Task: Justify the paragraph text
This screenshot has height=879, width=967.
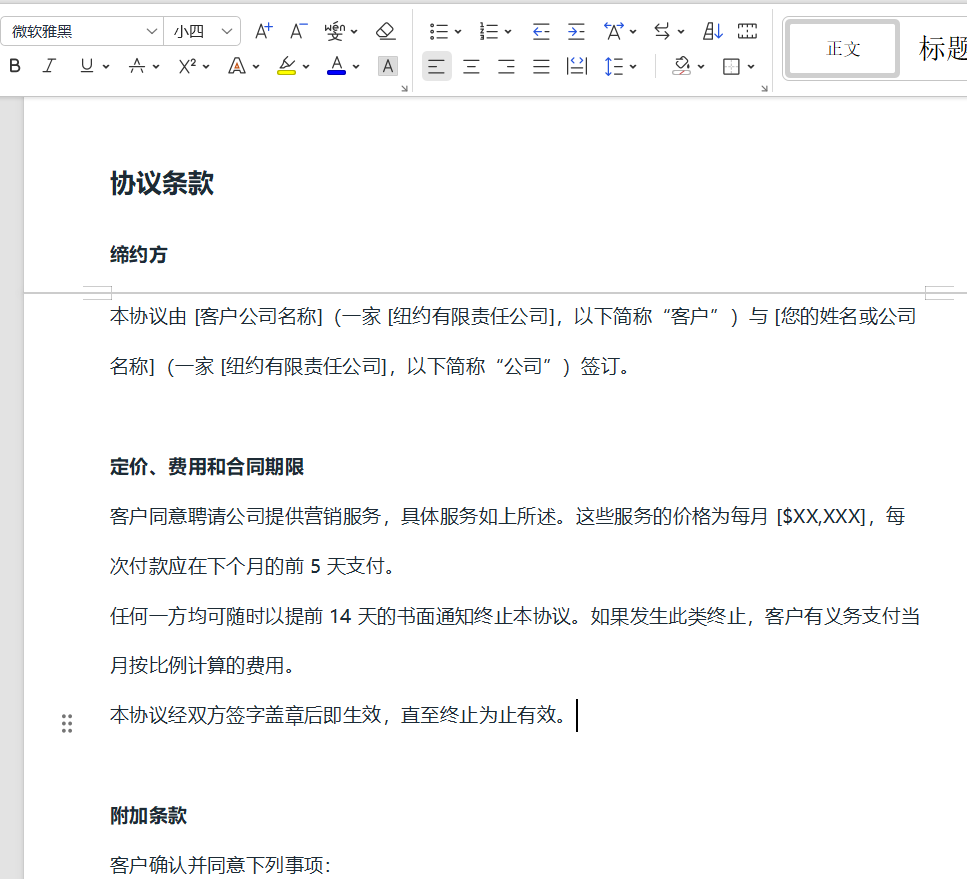Action: pos(541,67)
